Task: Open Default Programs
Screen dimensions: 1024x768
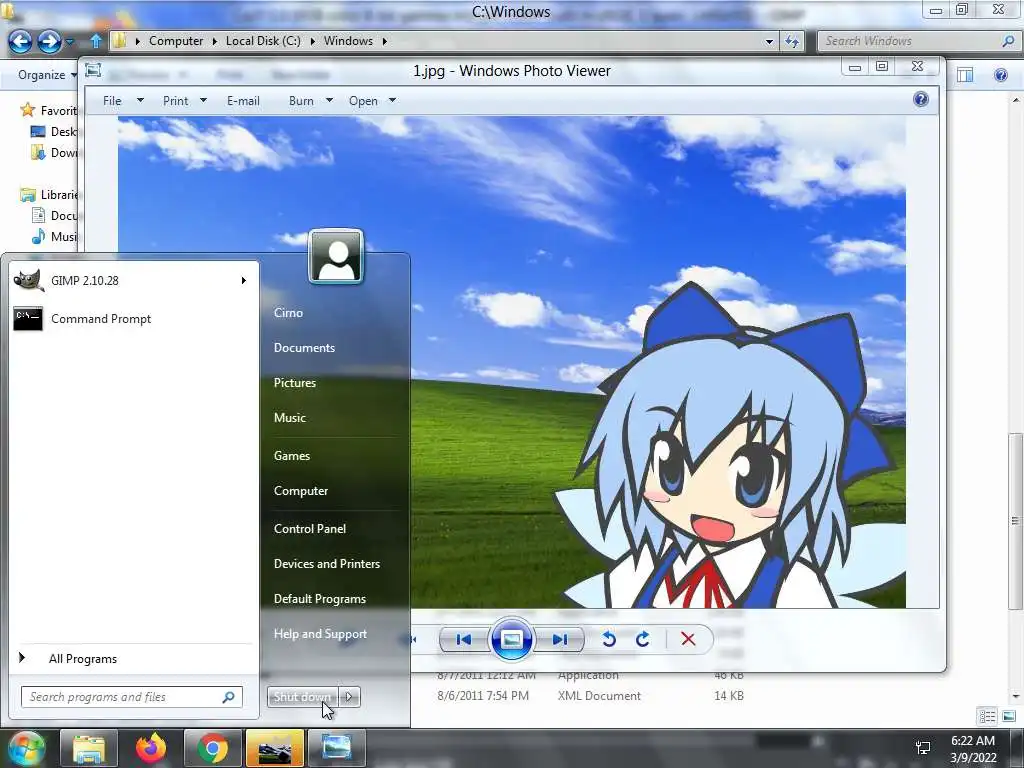Action: (x=319, y=599)
